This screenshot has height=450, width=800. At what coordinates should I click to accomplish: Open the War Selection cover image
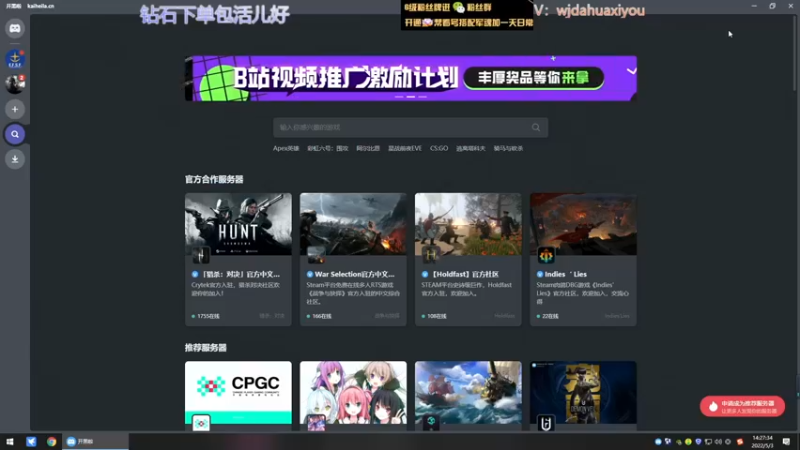[353, 224]
